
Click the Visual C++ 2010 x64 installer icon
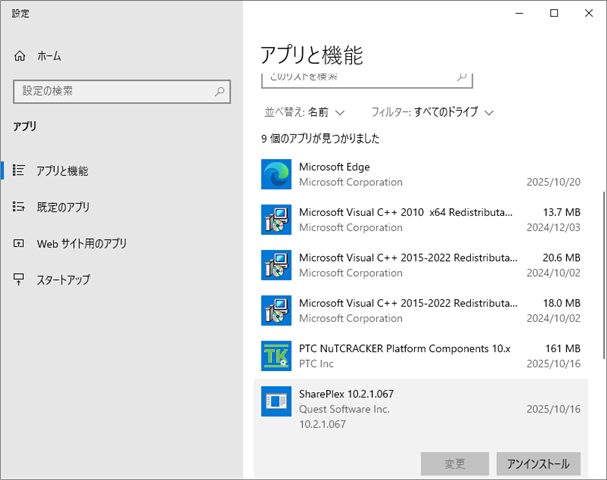275,219
